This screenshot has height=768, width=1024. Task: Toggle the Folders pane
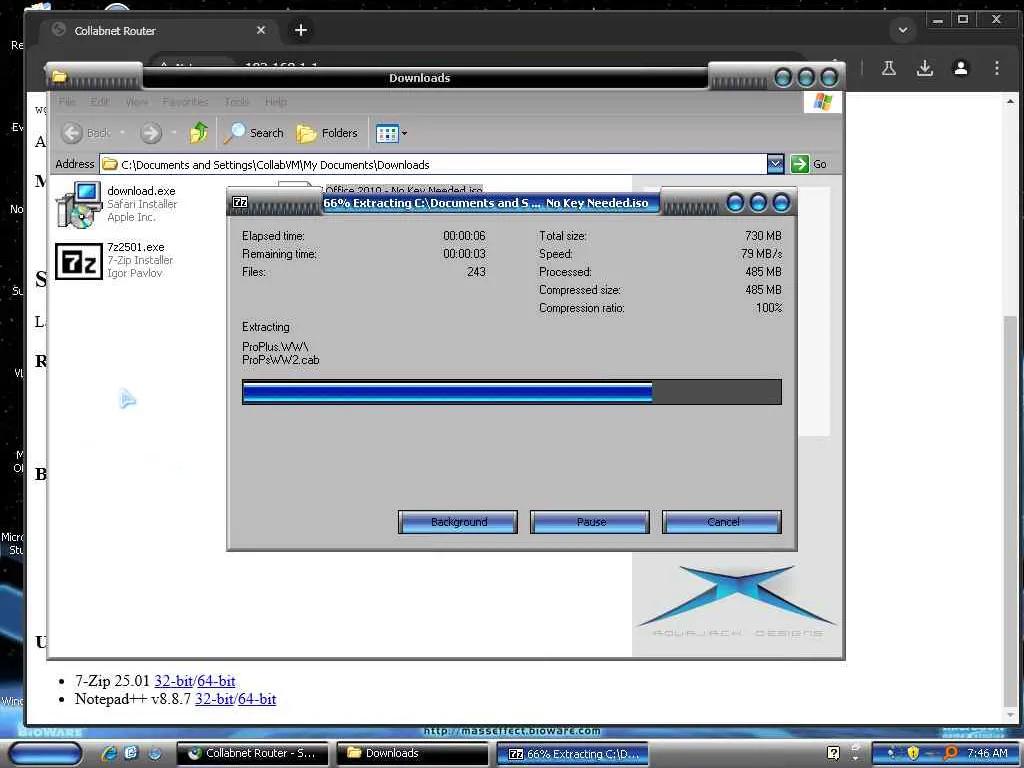327,133
